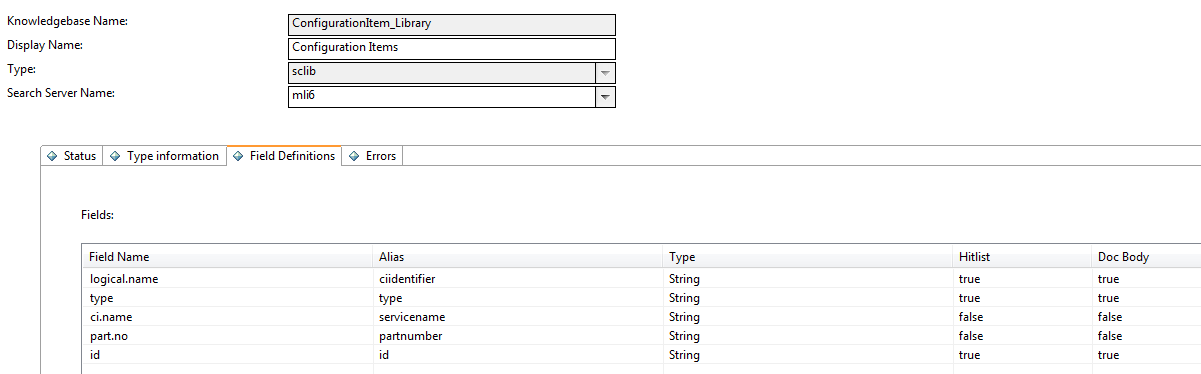The image size is (1201, 374).
Task: Click the Hitlist column header
Action: tap(1022, 257)
